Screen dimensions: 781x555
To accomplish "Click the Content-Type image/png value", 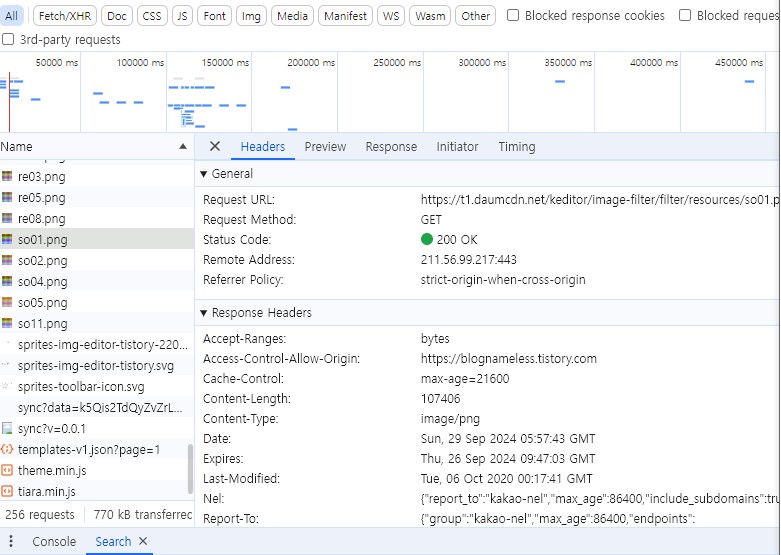I will click(450, 418).
